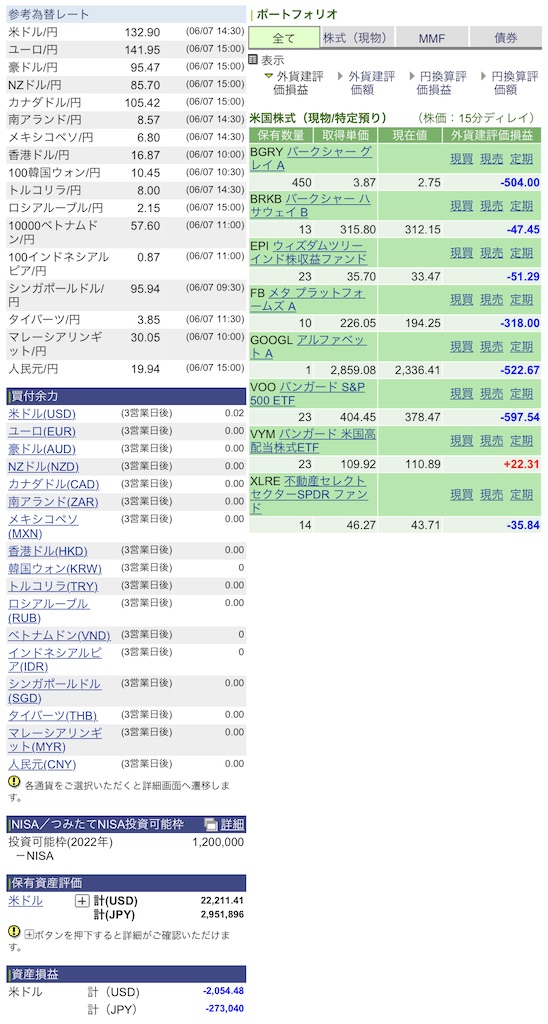
Task: Click 定期 for GOOGL row
Action: pyautogui.click(x=522, y=347)
